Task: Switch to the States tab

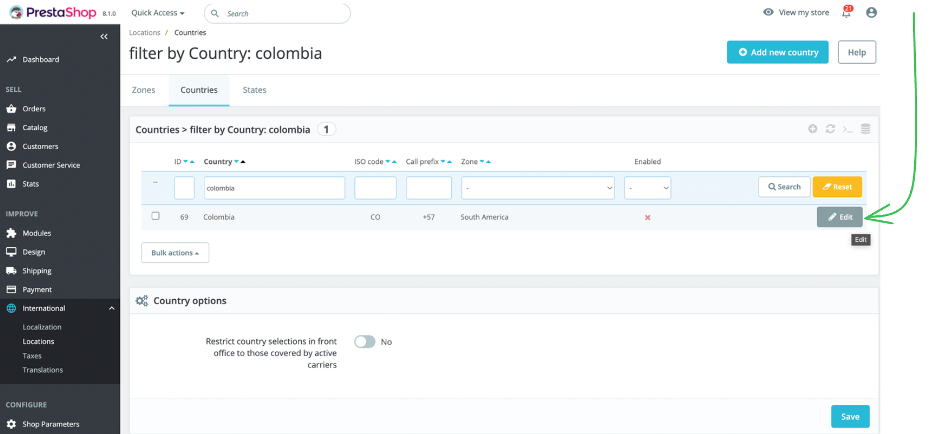Action: tap(254, 90)
